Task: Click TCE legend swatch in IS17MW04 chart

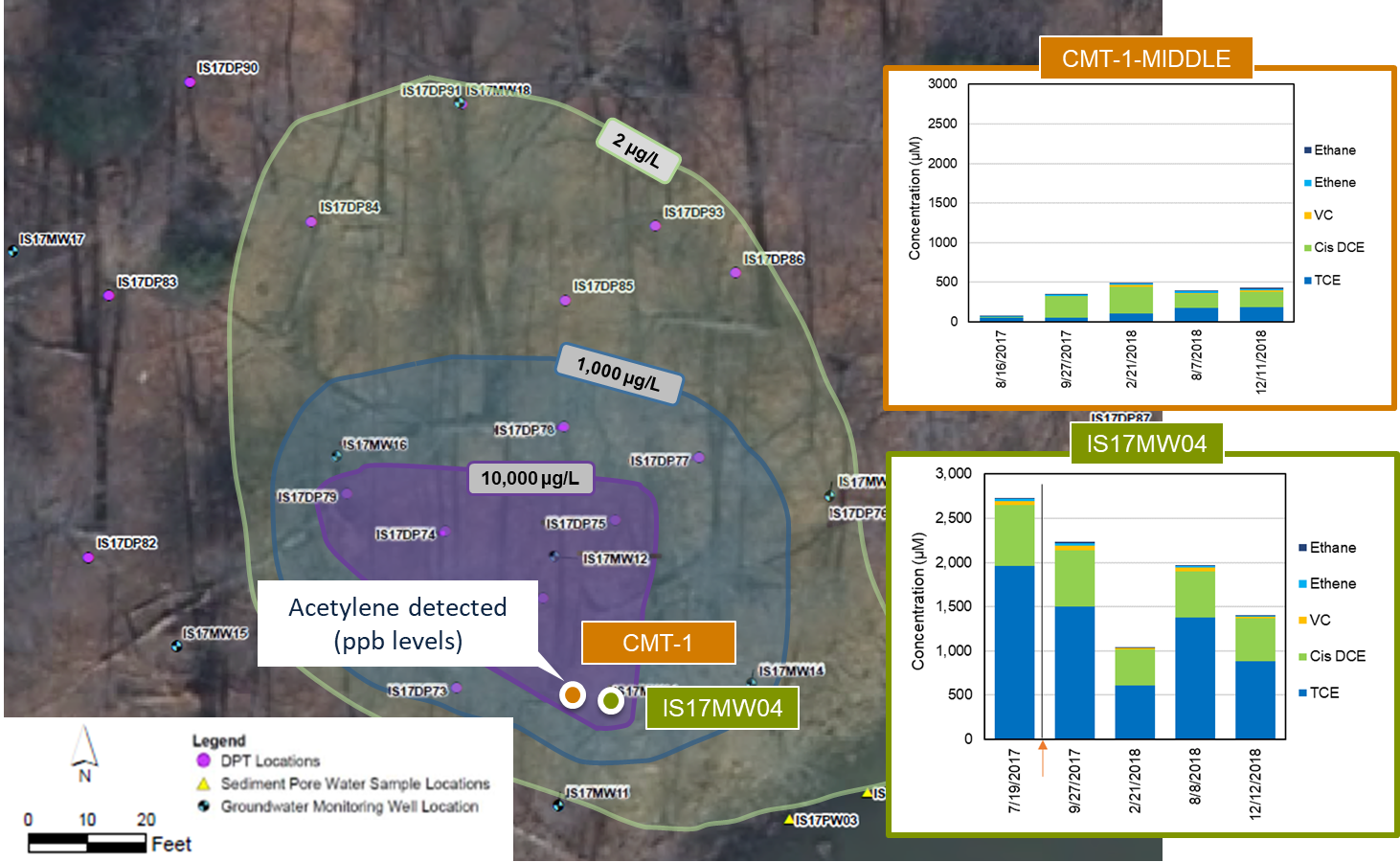Action: pos(1302,692)
